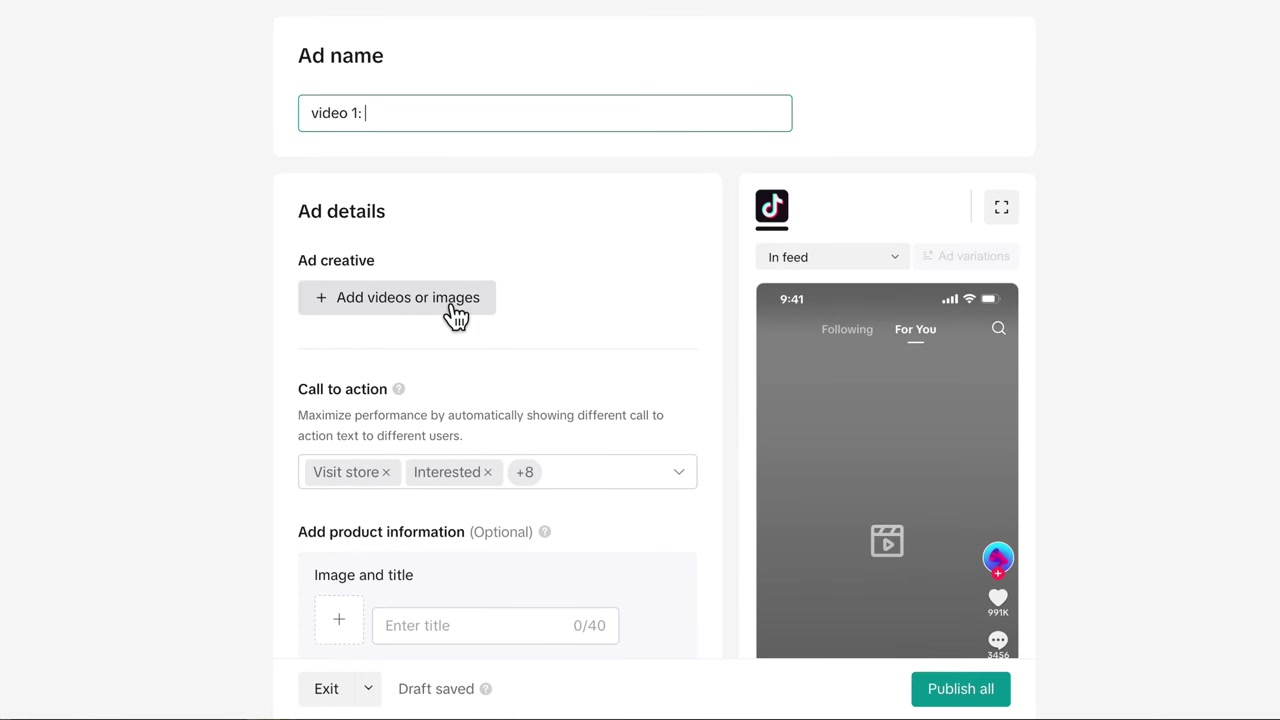Expand the Call to action dropdown
Viewport: 1280px width, 720px height.
679,472
